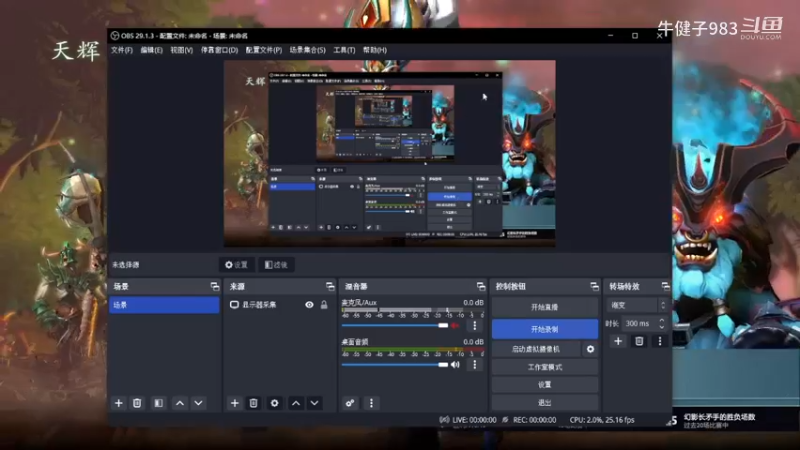Open advanced audio properties gears icon
This screenshot has width=800, height=450.
click(350, 403)
